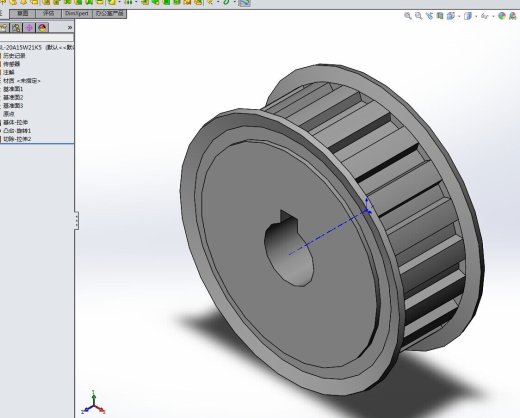Click the Previous View icon
The height and width of the screenshot is (418, 520).
429,16
